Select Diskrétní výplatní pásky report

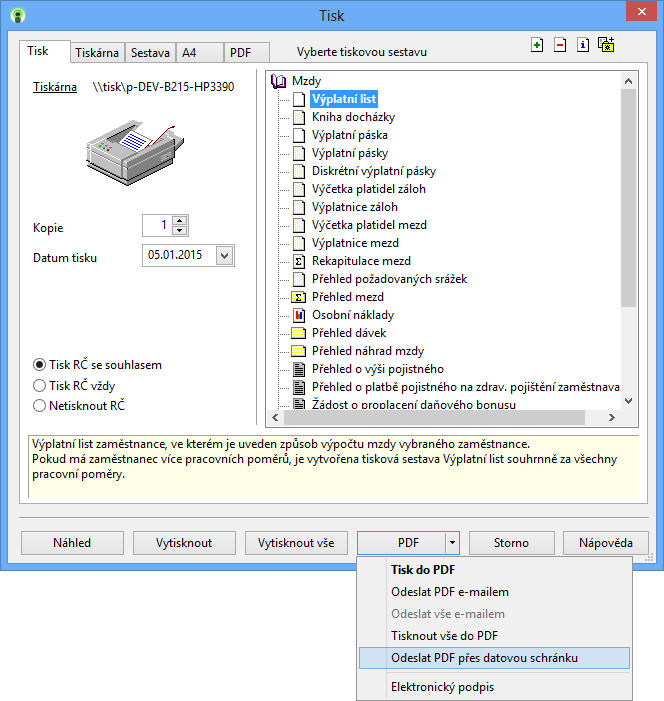coord(374,171)
